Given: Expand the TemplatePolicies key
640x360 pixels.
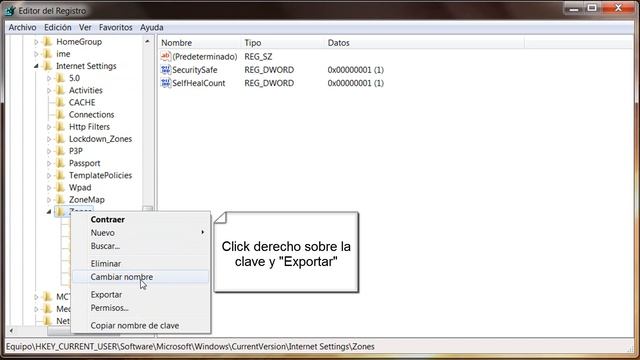Looking at the screenshot, I should point(49,176).
